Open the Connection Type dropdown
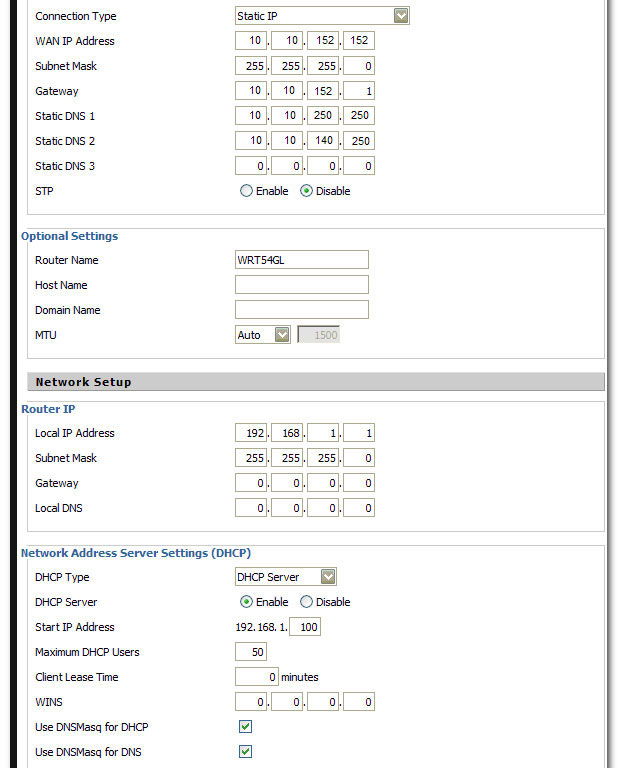636x768 pixels. (x=322, y=16)
